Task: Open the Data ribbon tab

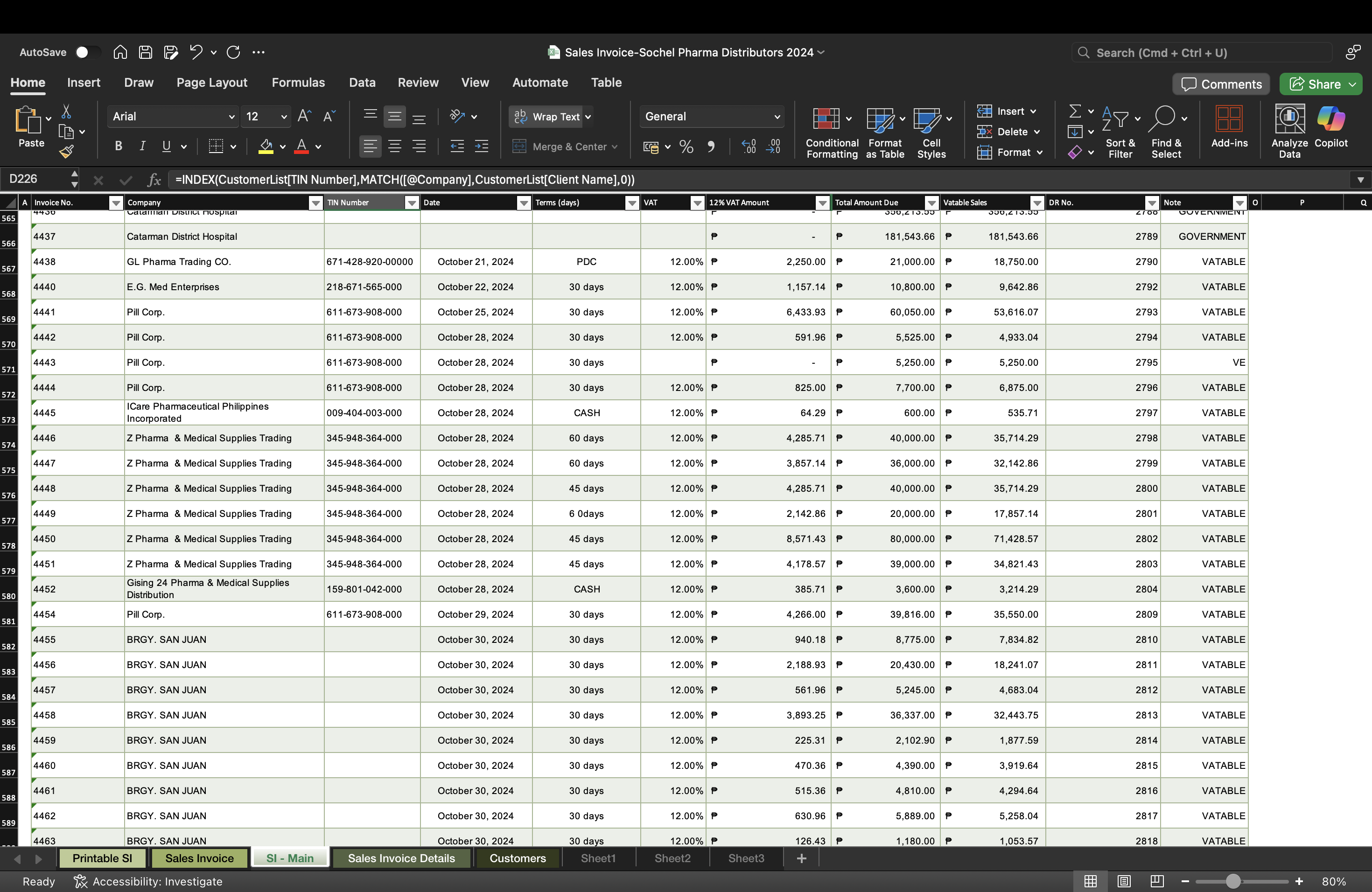Action: tap(362, 83)
